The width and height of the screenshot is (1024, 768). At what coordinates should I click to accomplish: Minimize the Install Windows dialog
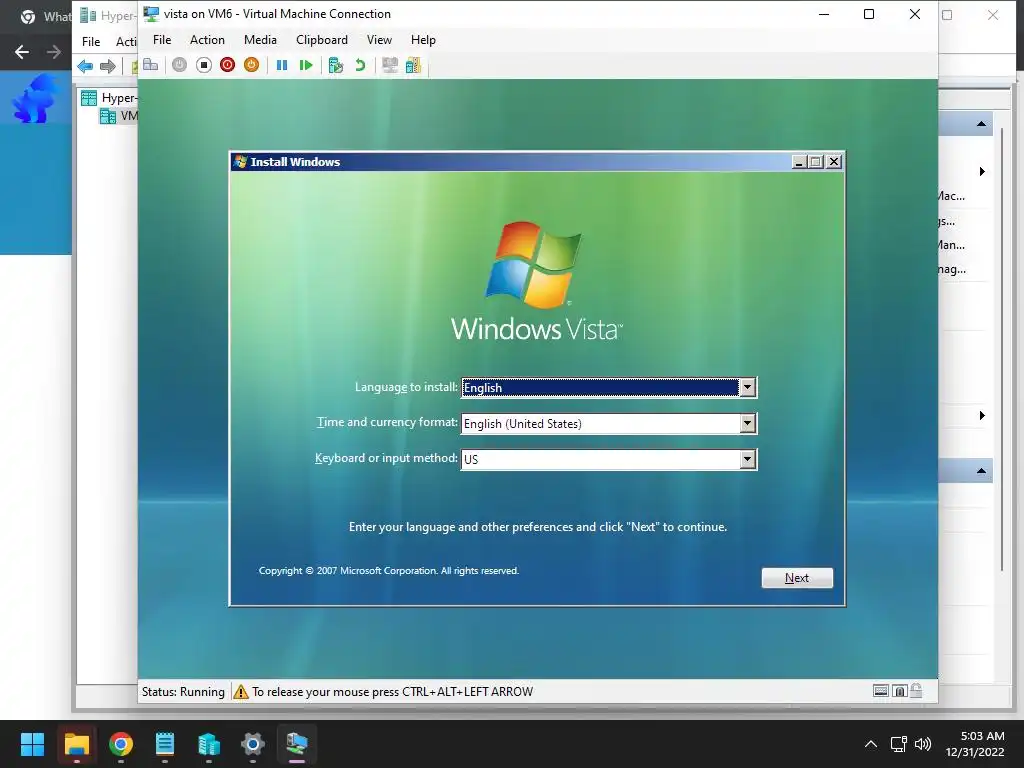click(x=798, y=162)
